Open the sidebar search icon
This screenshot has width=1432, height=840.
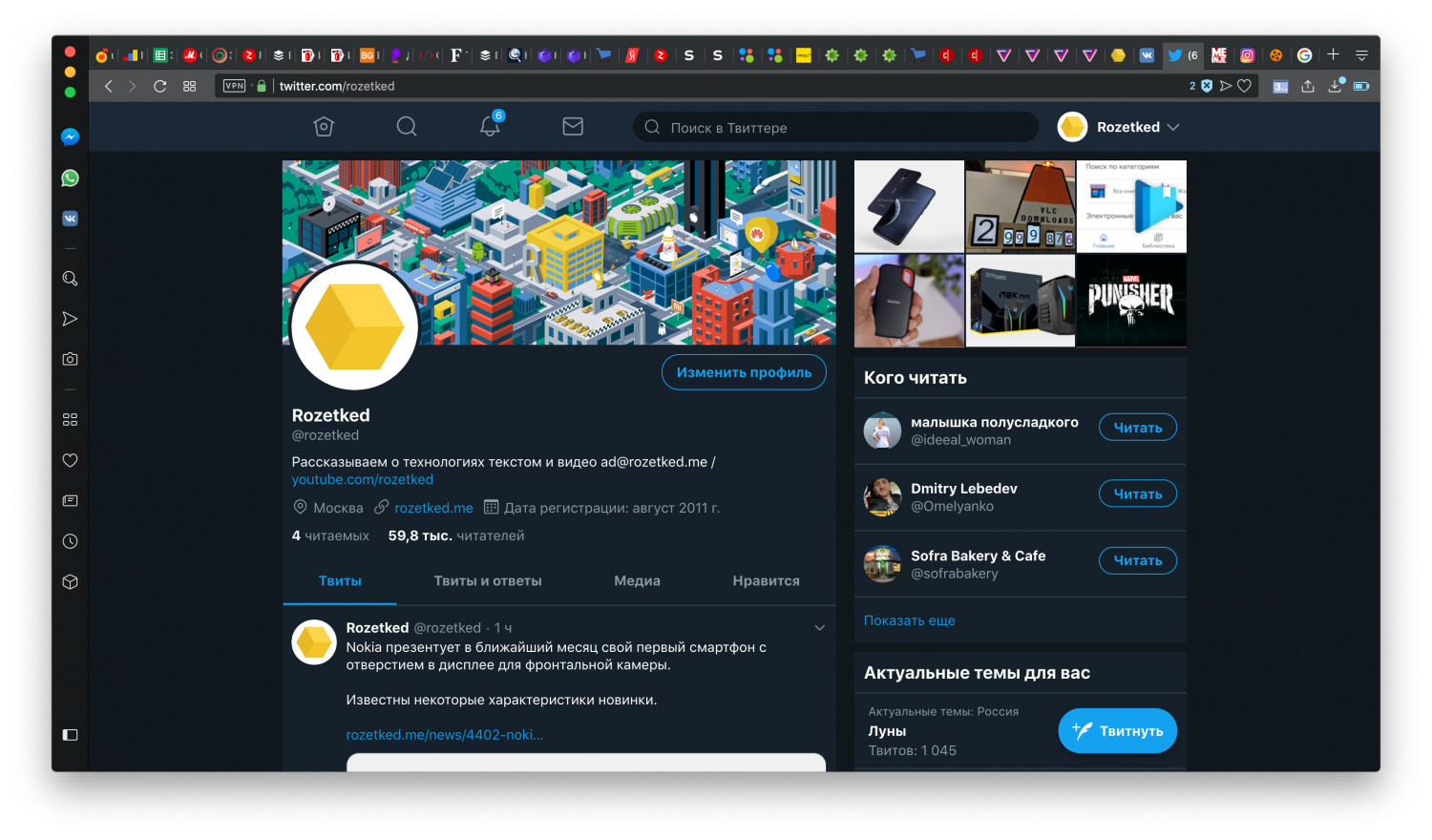tap(70, 279)
